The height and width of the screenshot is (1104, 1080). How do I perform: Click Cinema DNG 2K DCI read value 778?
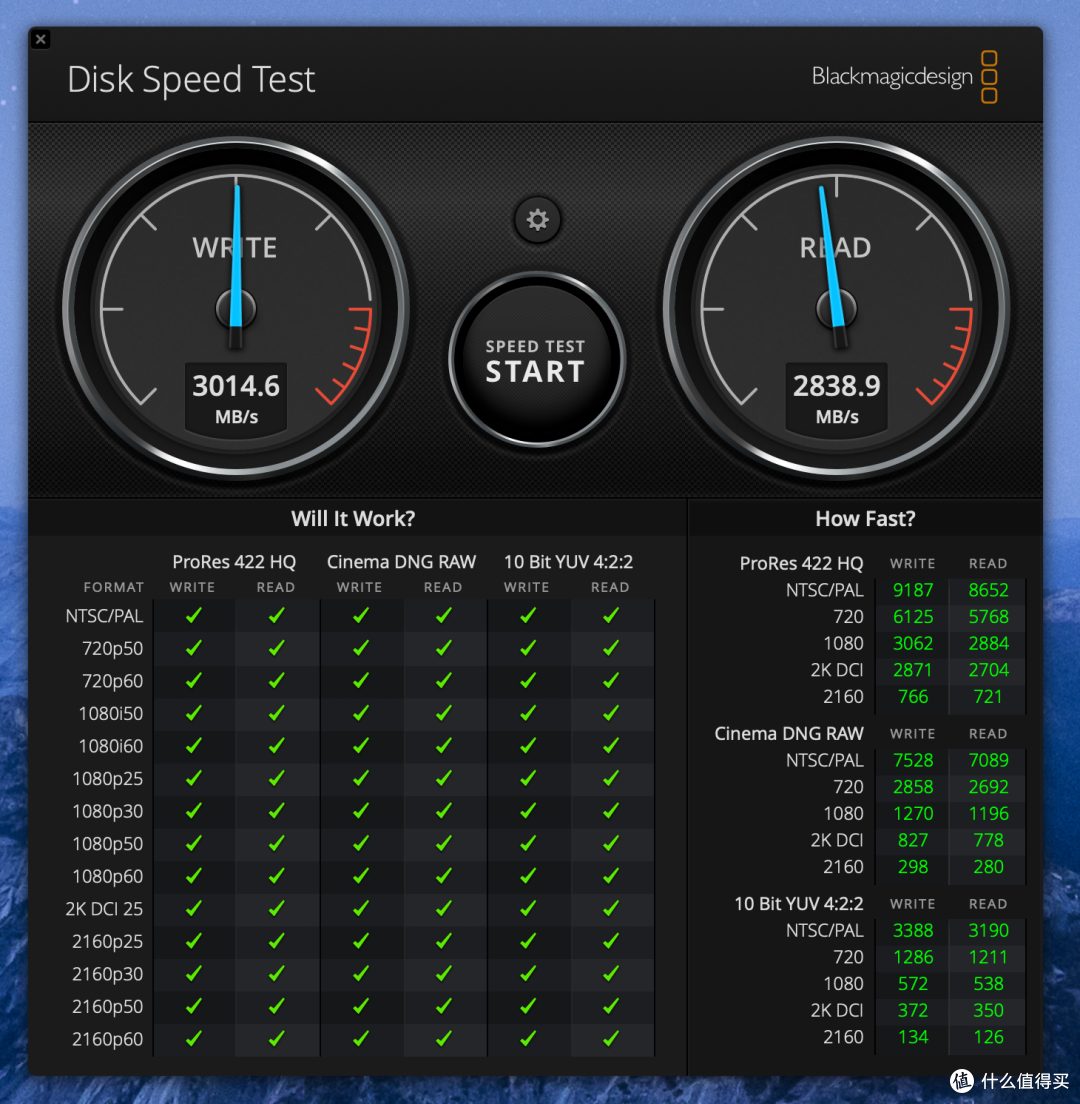point(988,841)
